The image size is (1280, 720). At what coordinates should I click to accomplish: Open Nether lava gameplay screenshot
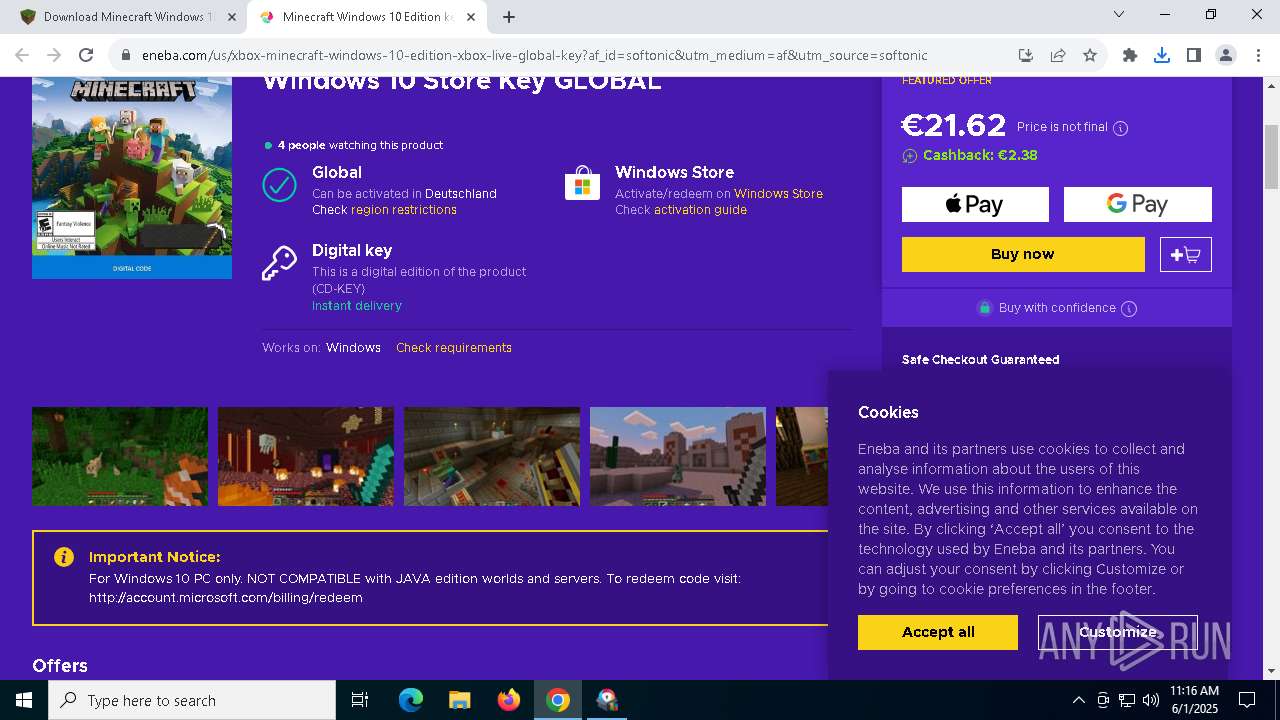coord(306,456)
